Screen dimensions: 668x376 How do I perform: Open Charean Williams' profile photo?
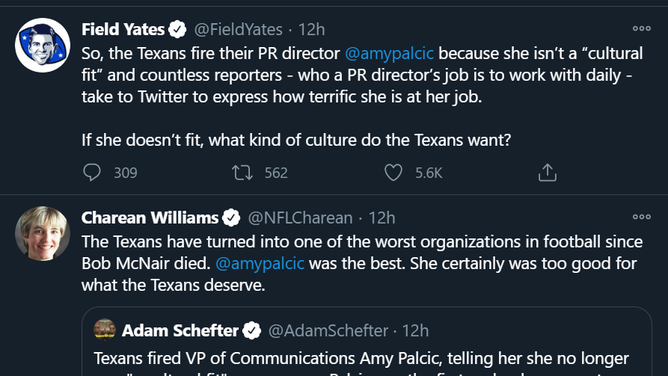[x=43, y=233]
